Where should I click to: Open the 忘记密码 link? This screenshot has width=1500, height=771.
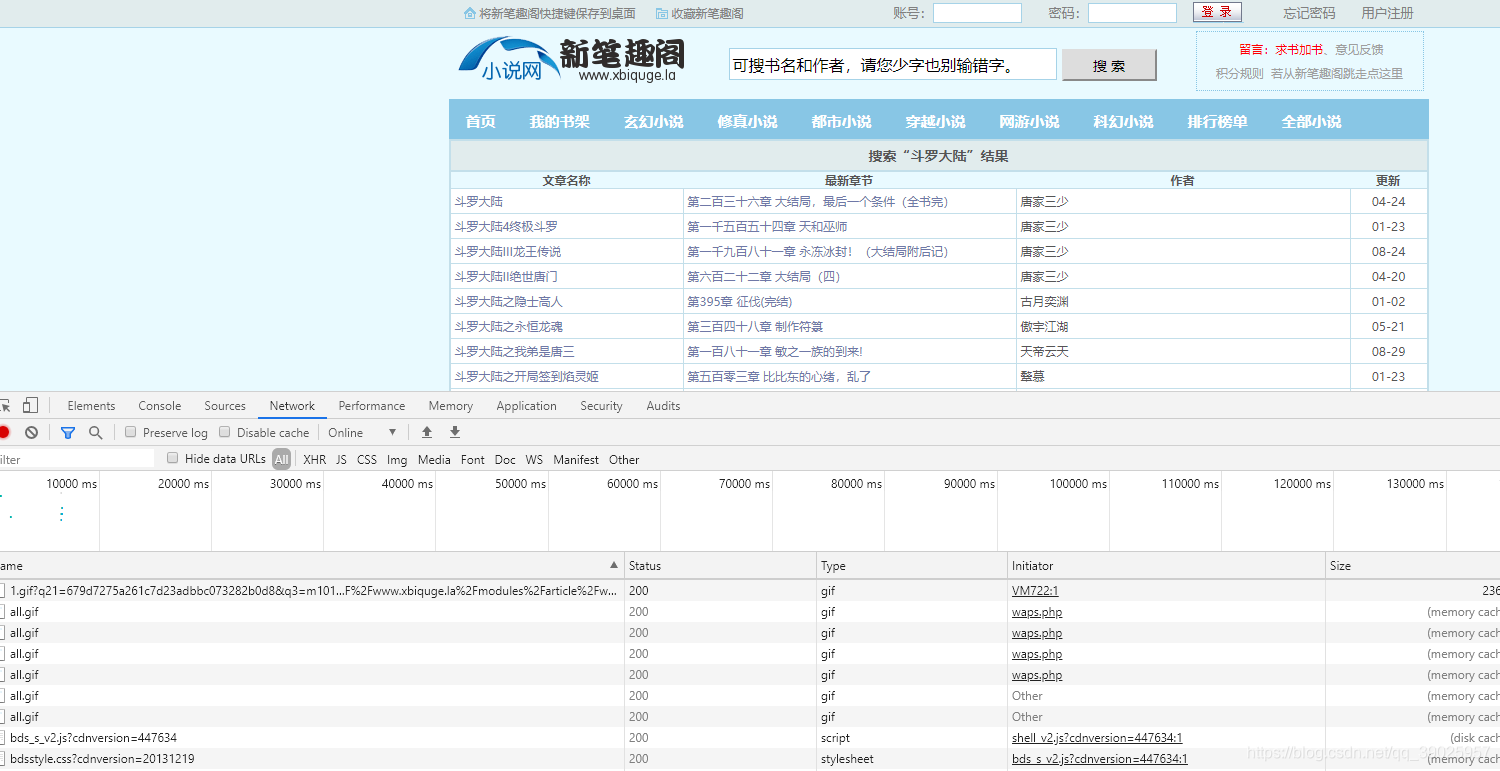pyautogui.click(x=1309, y=13)
